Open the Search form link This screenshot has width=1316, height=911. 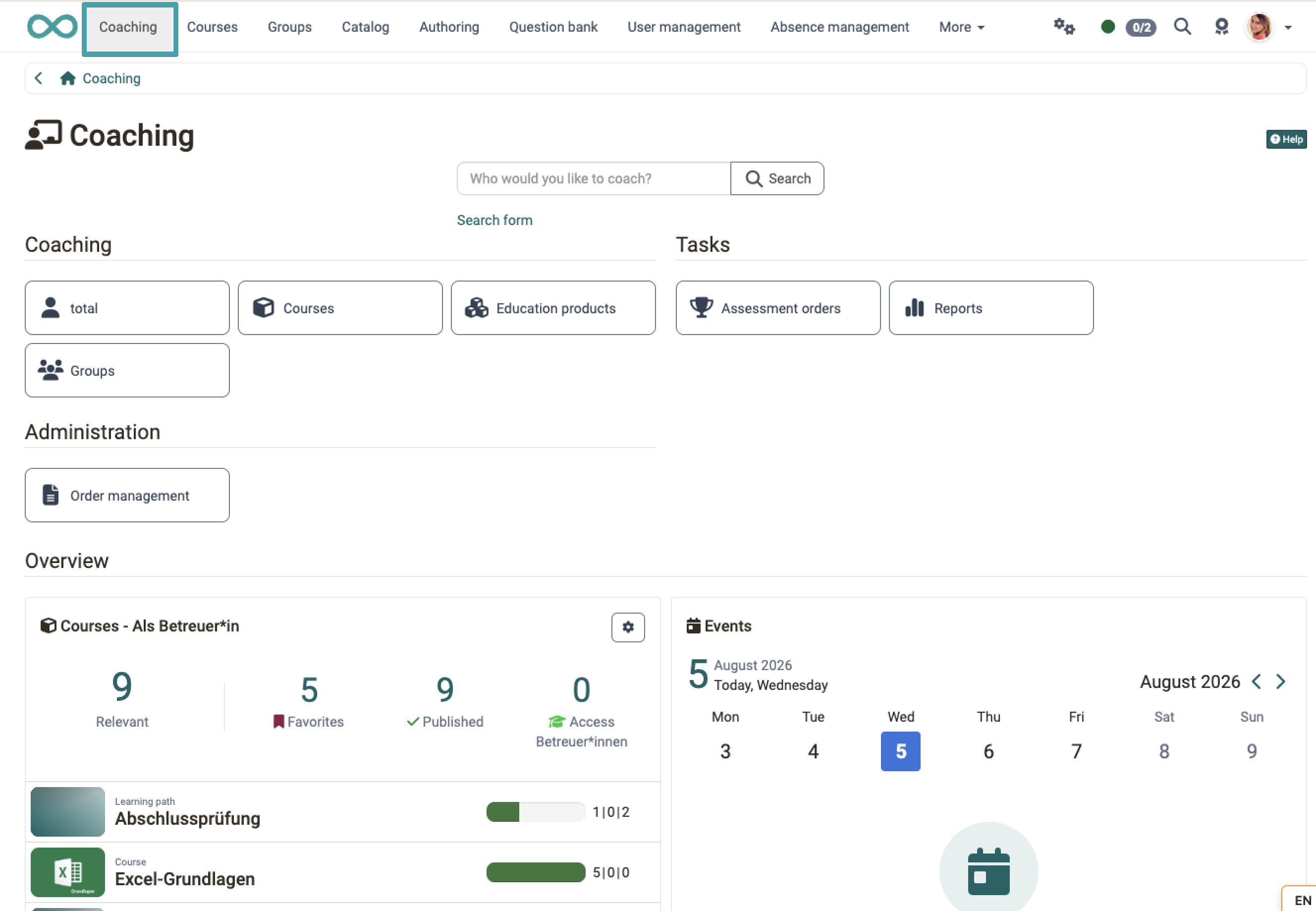coord(494,221)
